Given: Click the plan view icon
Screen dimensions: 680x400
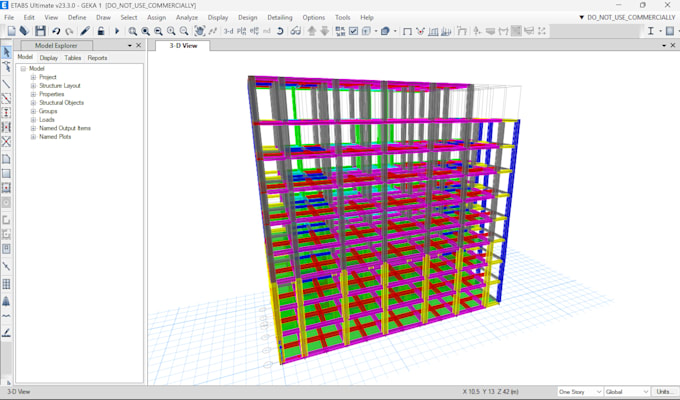Looking at the screenshot, I should click(x=242, y=31).
